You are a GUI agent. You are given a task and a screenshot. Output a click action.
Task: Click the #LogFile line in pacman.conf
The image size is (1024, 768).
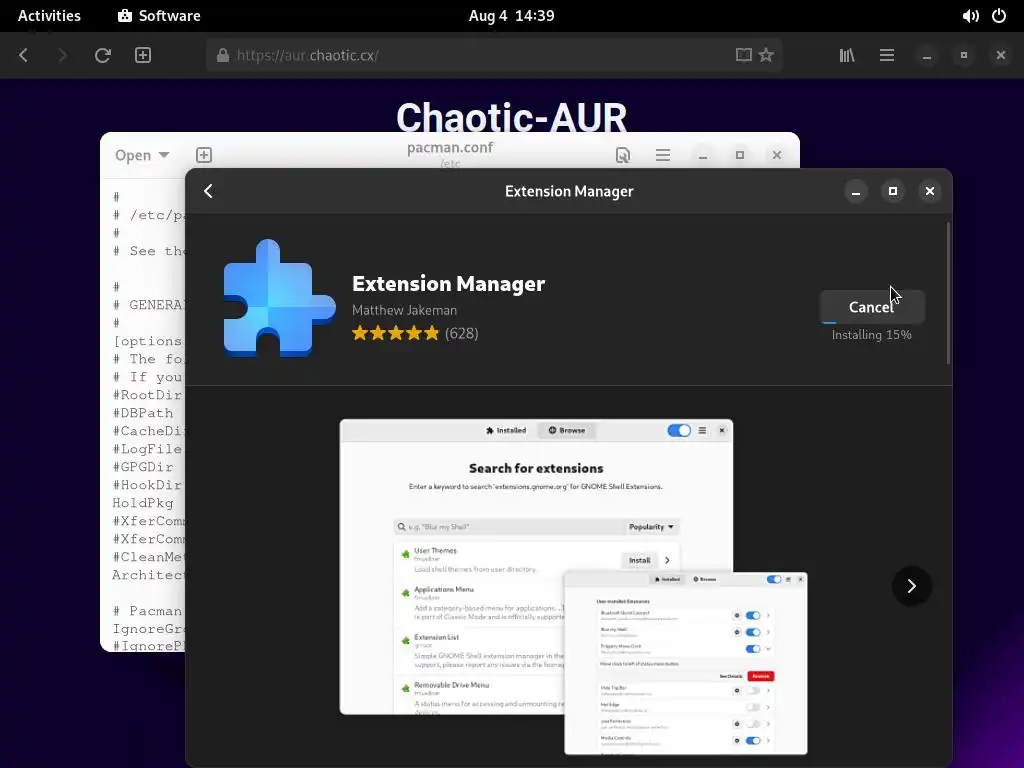[148, 449]
